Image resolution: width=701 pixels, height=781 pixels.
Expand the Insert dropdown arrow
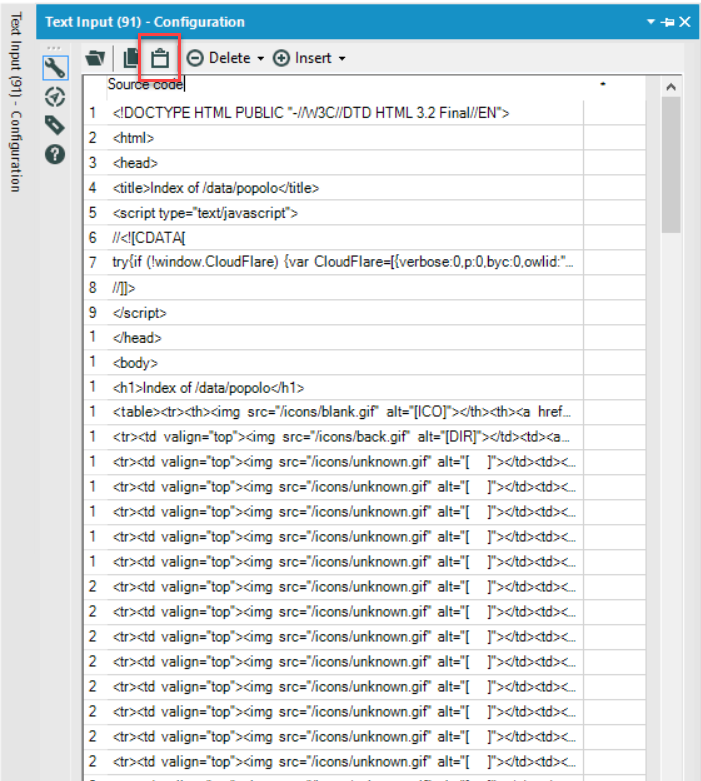click(342, 59)
